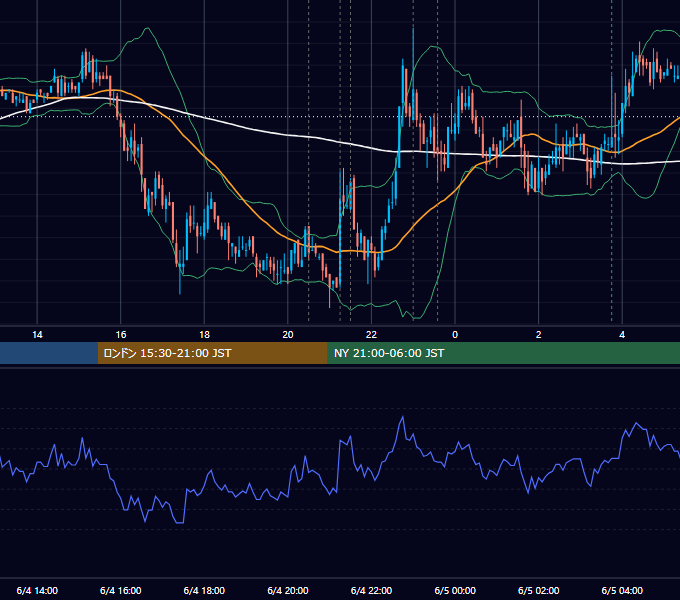The width and height of the screenshot is (680, 600).
Task: Click the 6/4 22:00 label on oscillator axis
Action: click(371, 590)
